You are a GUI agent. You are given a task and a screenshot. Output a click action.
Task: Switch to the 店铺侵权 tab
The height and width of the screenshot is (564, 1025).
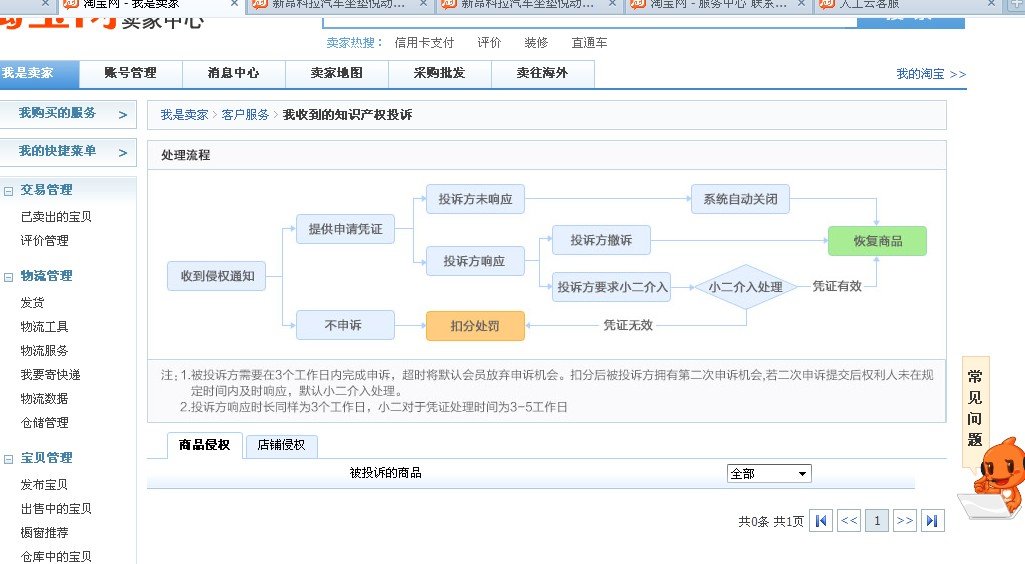(x=281, y=445)
